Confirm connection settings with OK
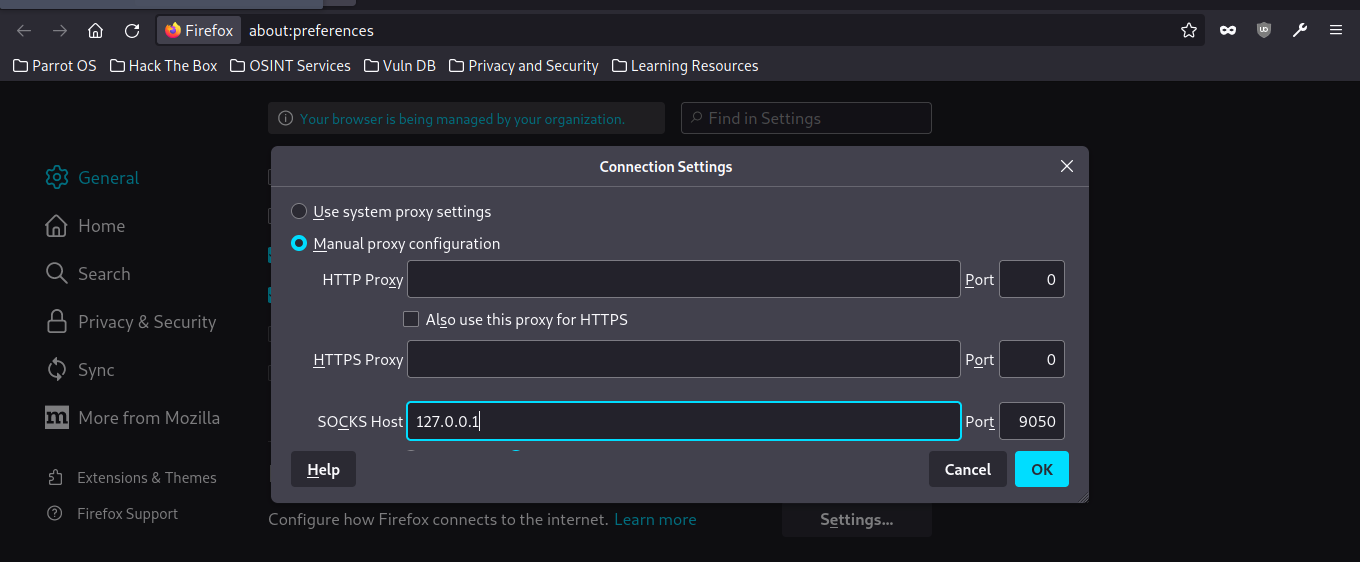The height and width of the screenshot is (562, 1360). 1042,470
